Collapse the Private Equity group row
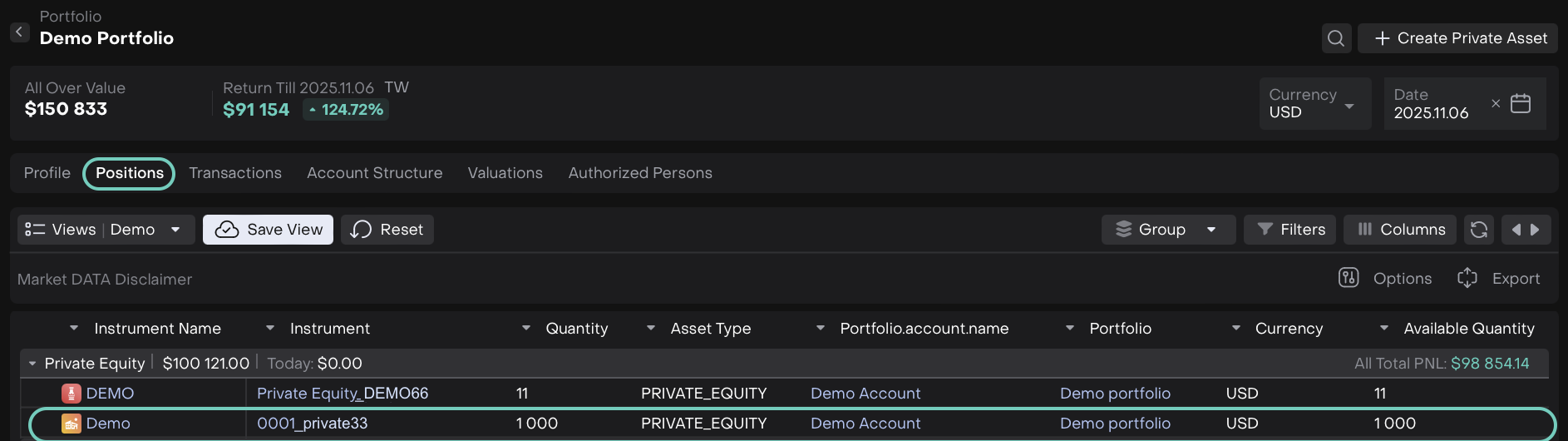1568x441 pixels. (x=32, y=364)
